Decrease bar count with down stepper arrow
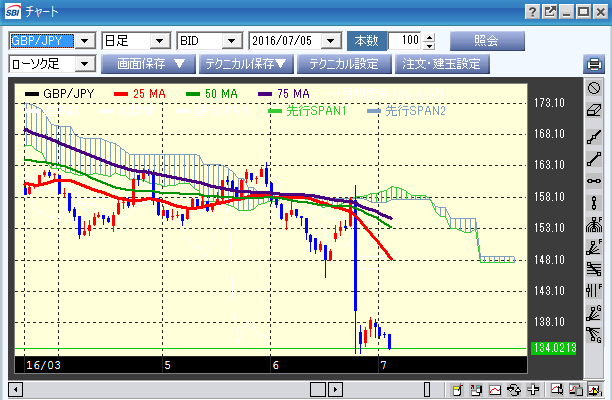Screen dimensions: 612x400 (429, 45)
